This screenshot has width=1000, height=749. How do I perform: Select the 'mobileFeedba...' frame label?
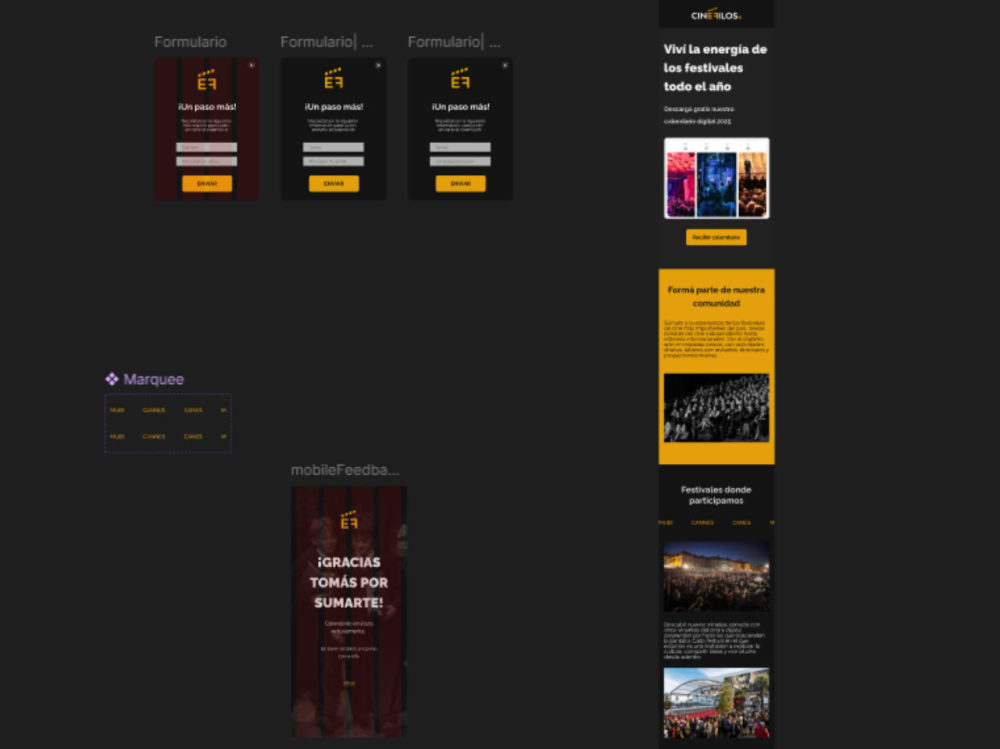(x=345, y=470)
